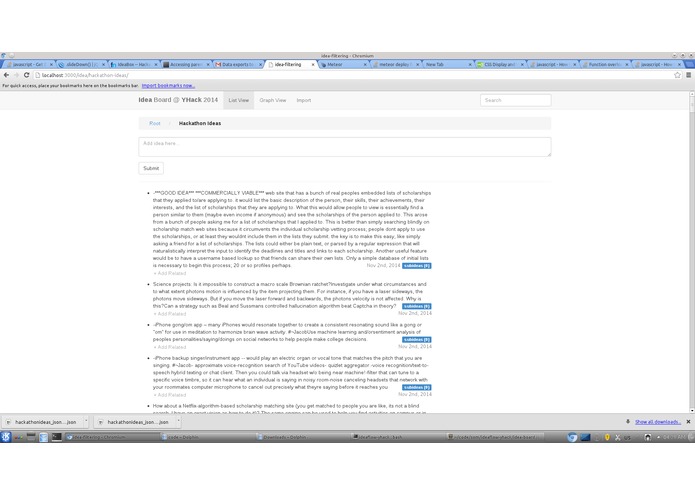Reload the page with the refresh icon

27,75
